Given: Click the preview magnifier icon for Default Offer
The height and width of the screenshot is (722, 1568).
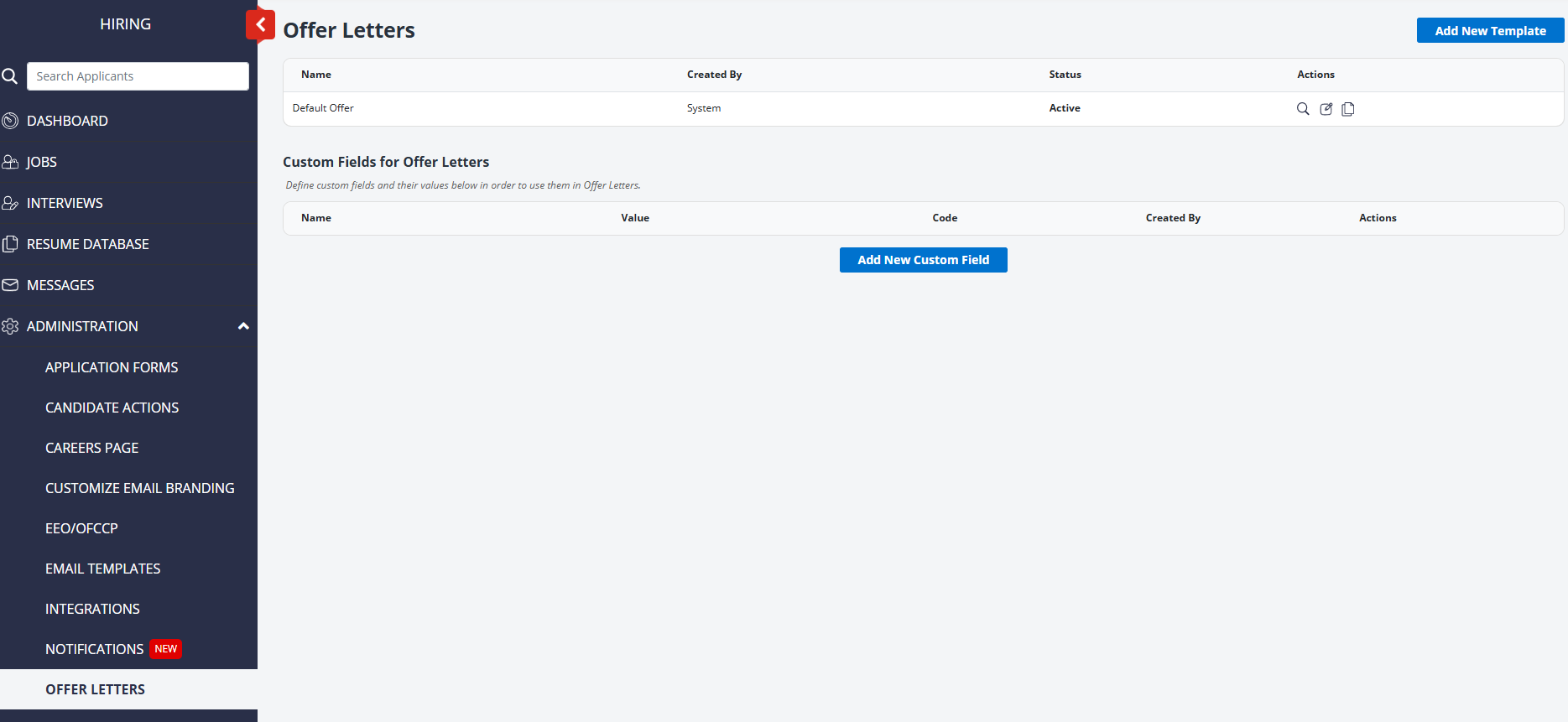Looking at the screenshot, I should click(x=1302, y=109).
